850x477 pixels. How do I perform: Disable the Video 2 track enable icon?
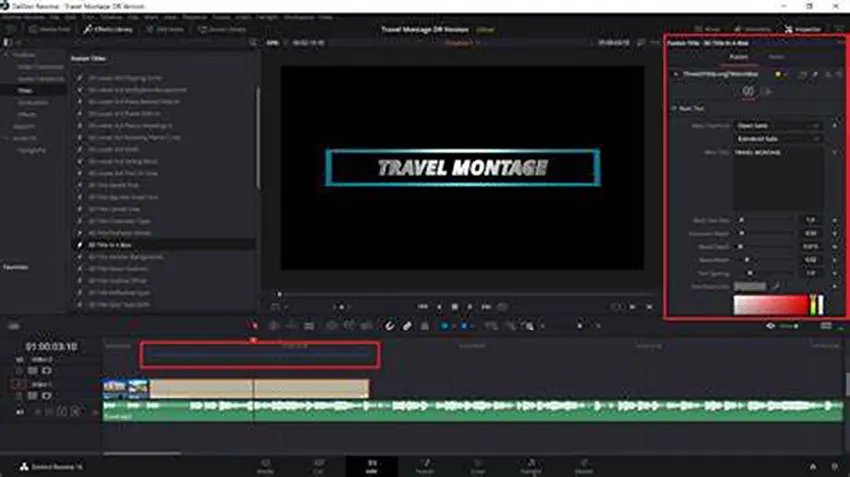pos(47,371)
